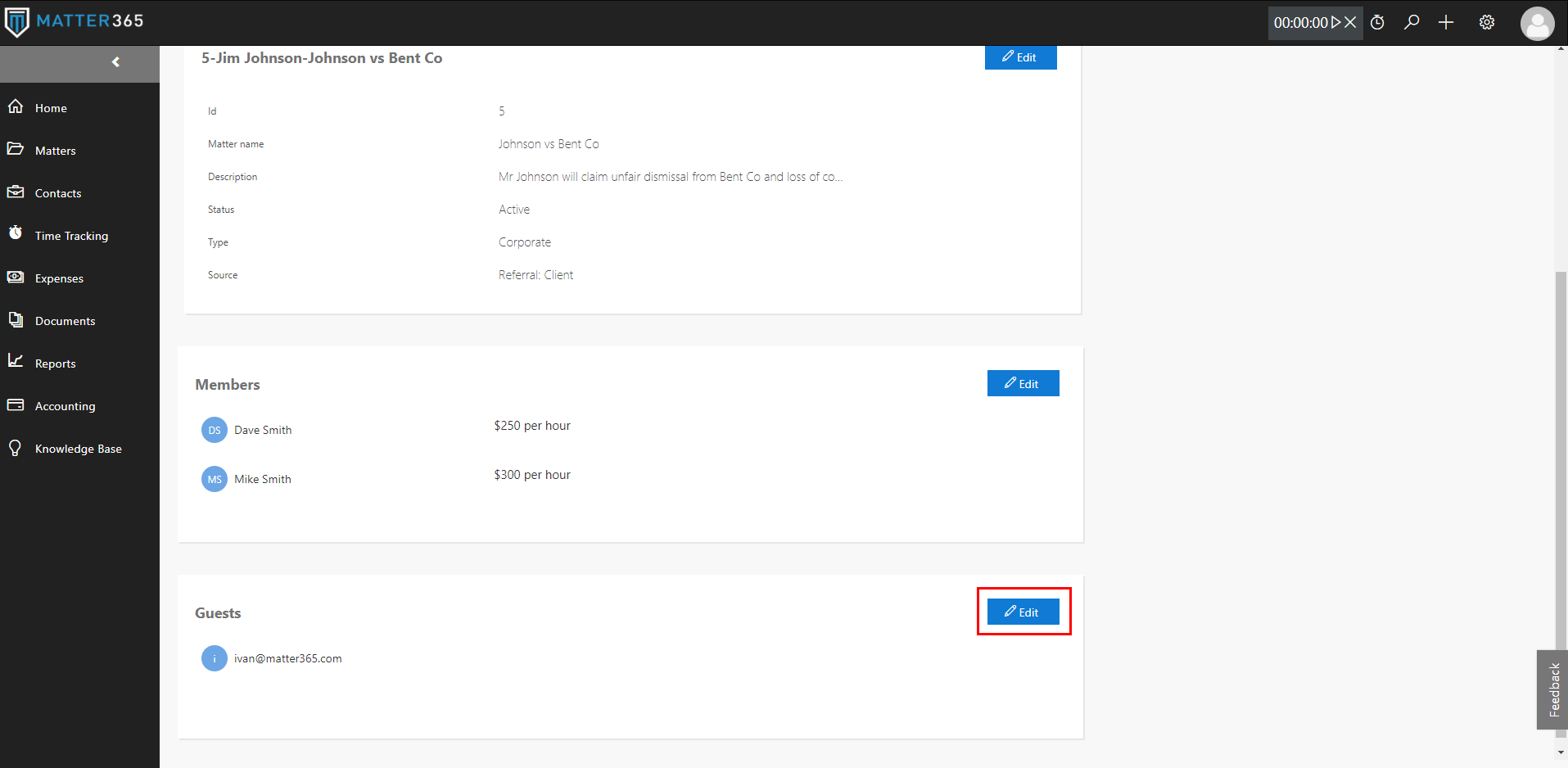Click the DS avatar for Dave Smith
1568x768 pixels.
[x=215, y=430]
